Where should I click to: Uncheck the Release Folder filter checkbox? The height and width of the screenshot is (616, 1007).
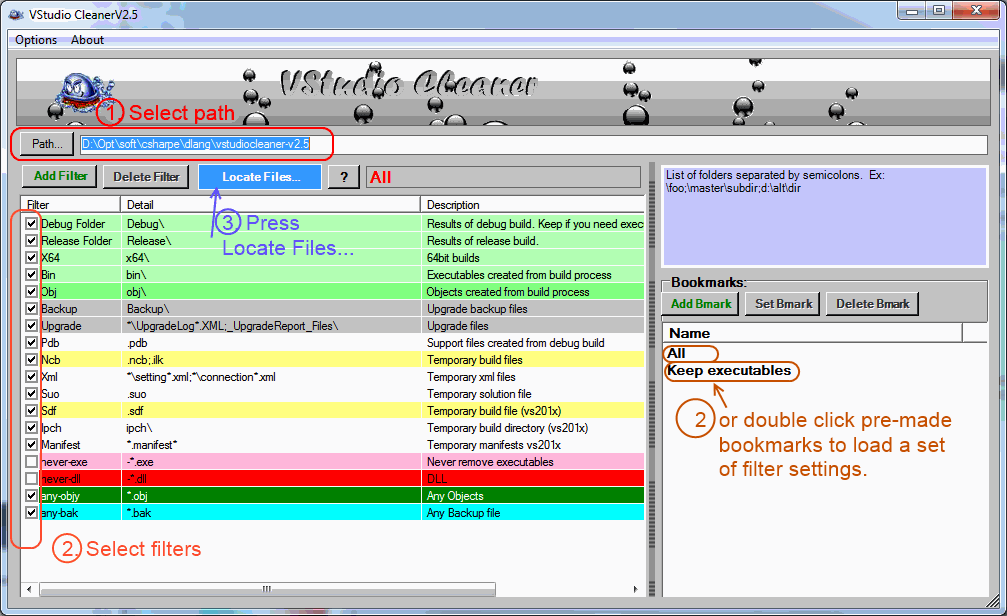coord(31,240)
